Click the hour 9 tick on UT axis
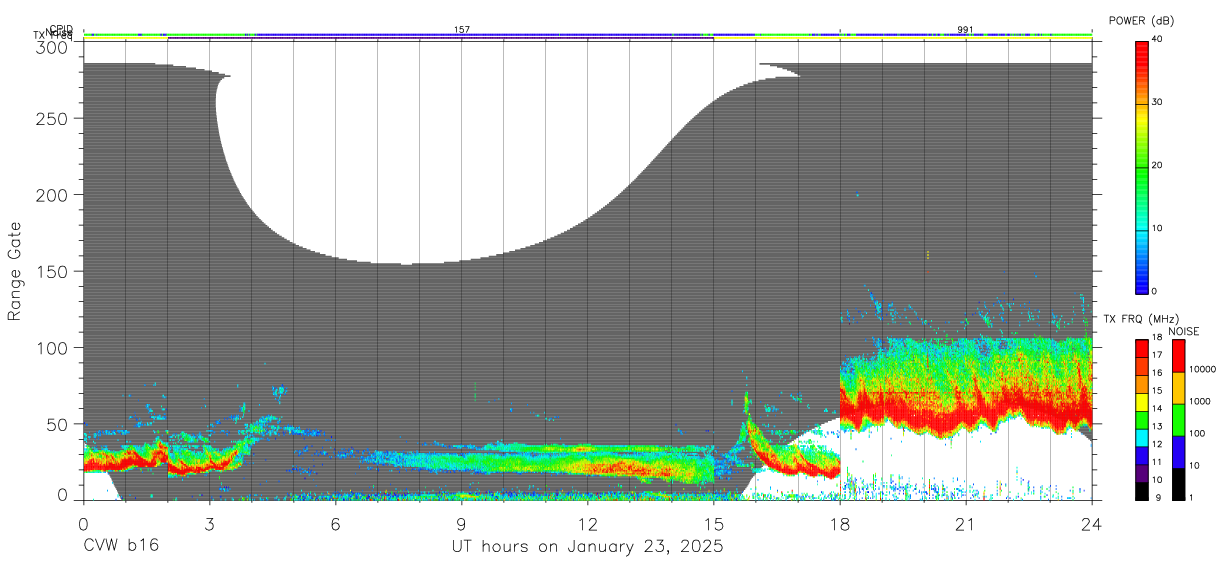Viewport: 1228px width, 567px height. click(x=461, y=523)
